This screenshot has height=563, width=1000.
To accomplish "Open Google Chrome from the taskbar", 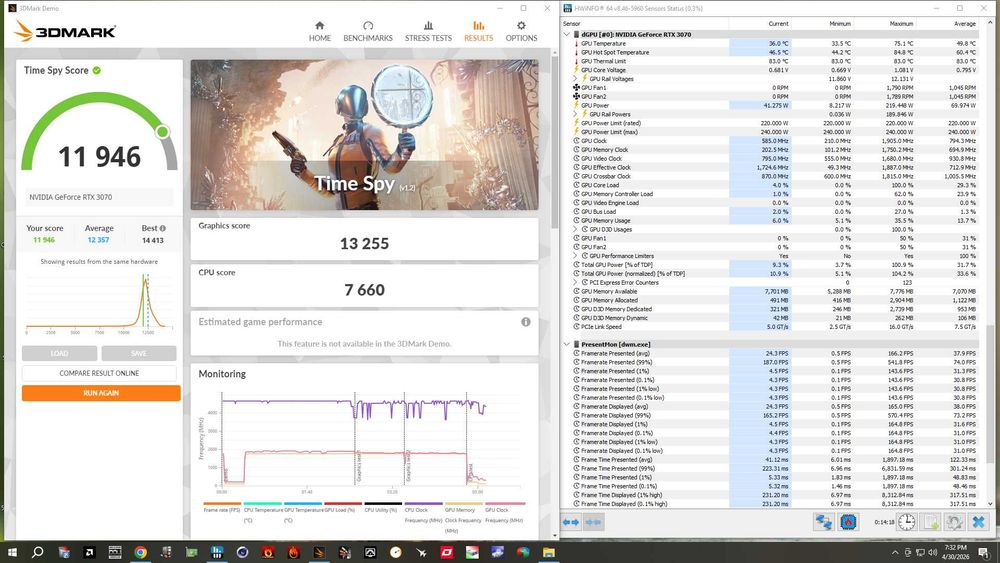I will click(x=140, y=552).
